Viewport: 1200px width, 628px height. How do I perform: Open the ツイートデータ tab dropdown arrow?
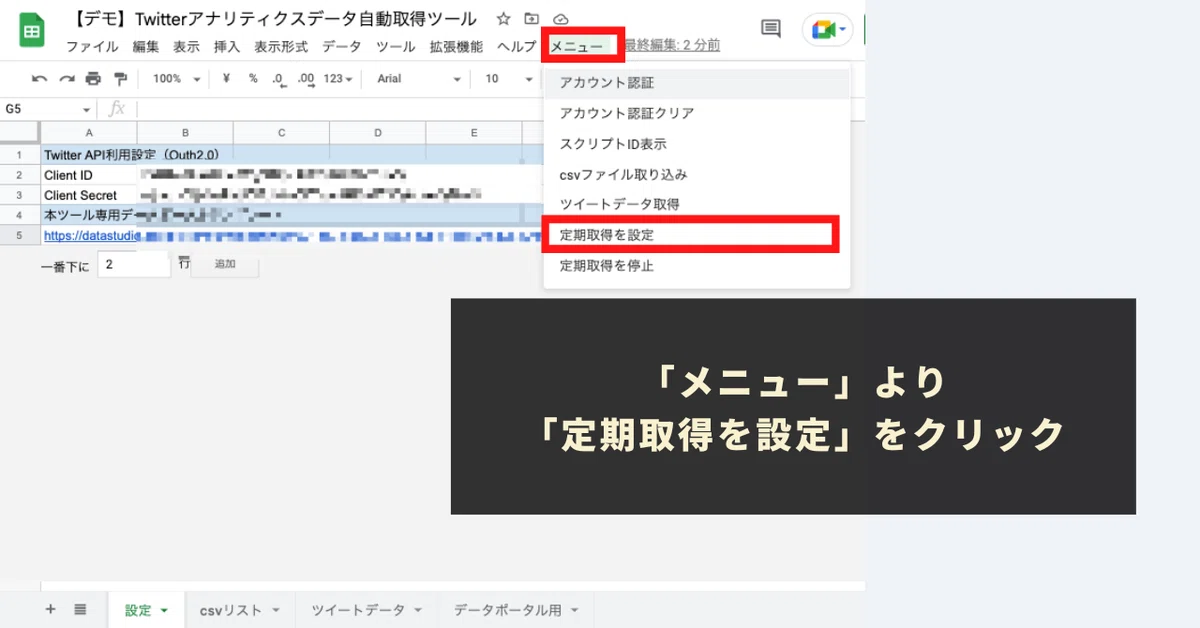[x=418, y=610]
